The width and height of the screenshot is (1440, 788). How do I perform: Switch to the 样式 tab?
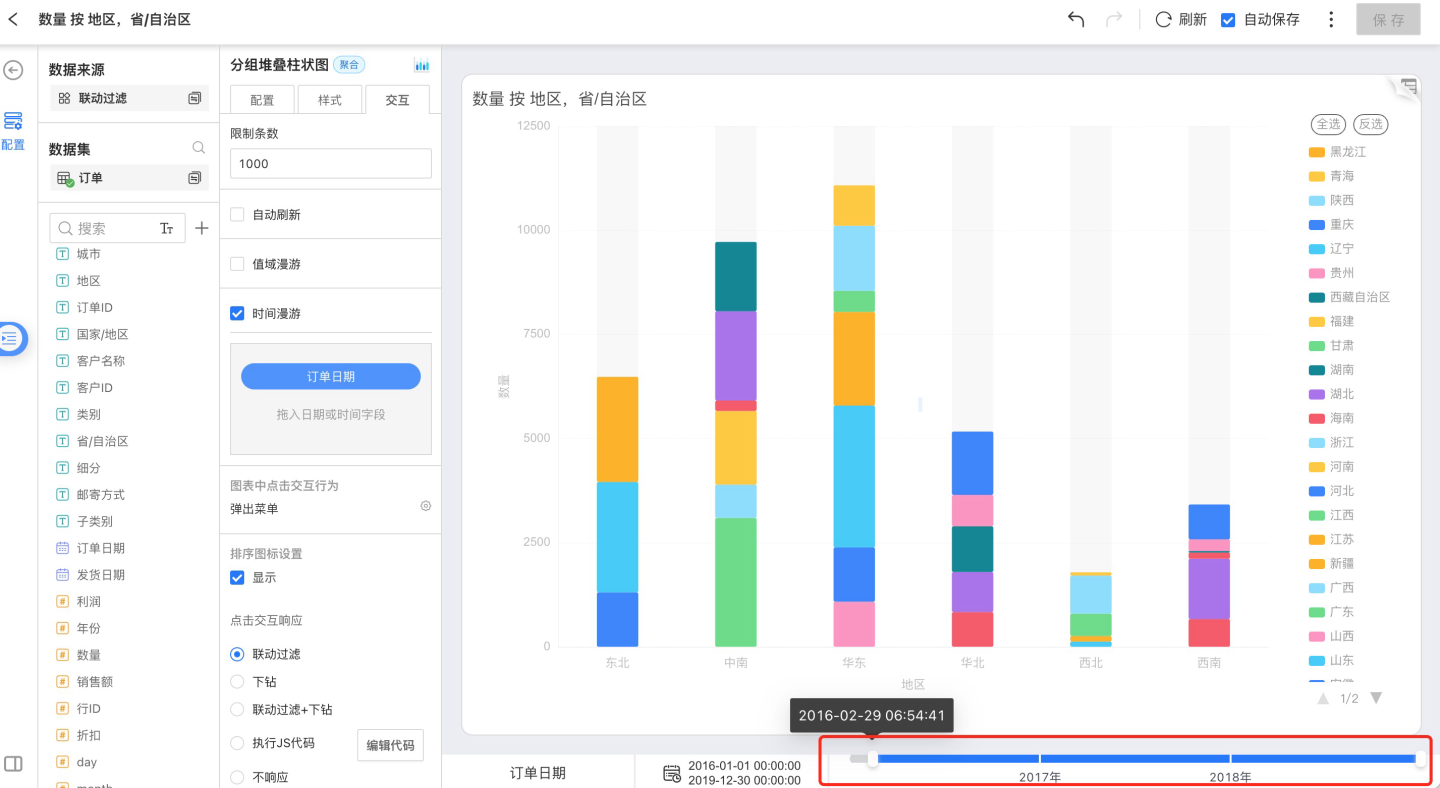330,100
